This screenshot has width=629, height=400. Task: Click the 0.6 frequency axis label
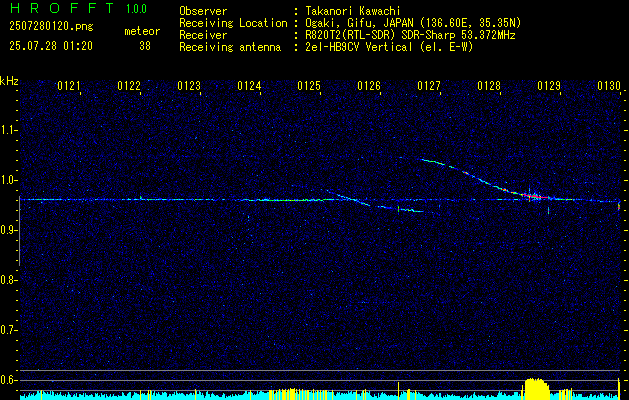[8, 380]
